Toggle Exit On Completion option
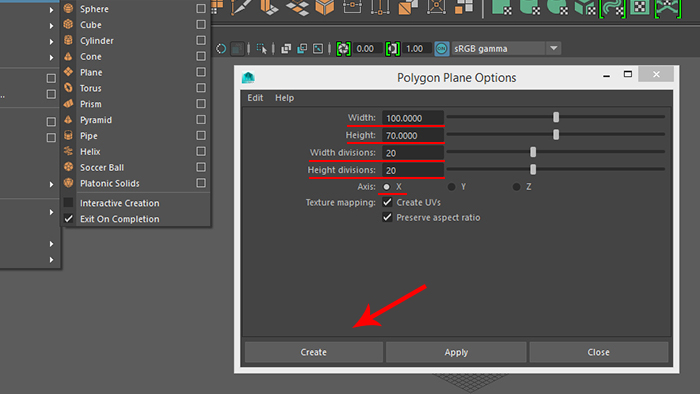This screenshot has width=700, height=394. (x=68, y=219)
